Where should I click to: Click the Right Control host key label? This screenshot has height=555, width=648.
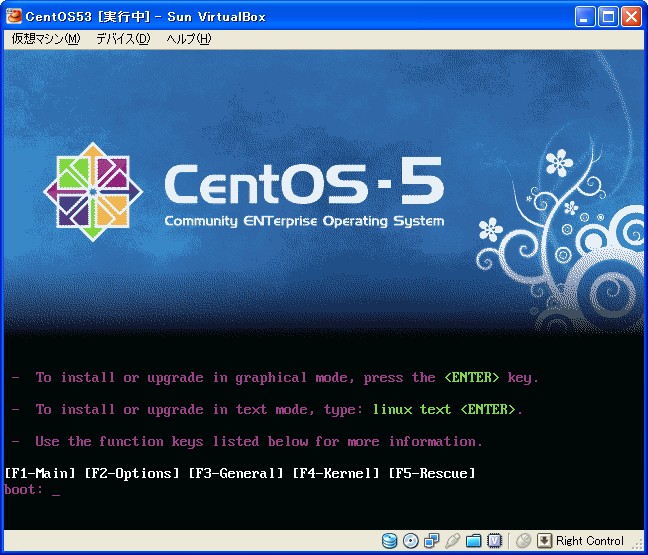[590, 541]
